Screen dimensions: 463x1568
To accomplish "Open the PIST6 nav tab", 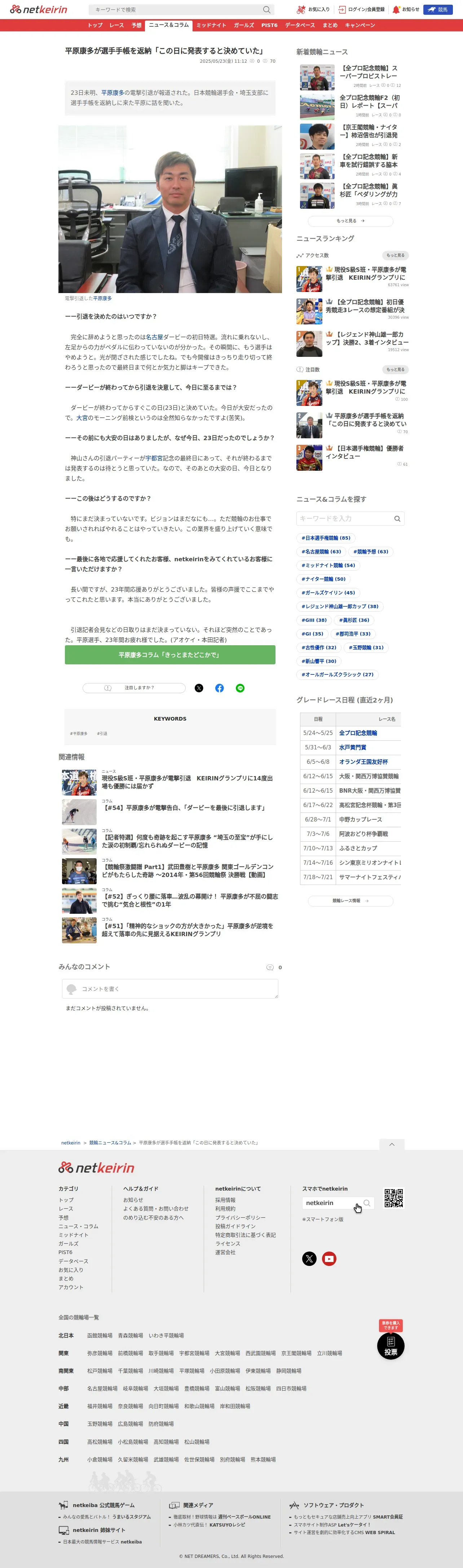I will (x=269, y=25).
